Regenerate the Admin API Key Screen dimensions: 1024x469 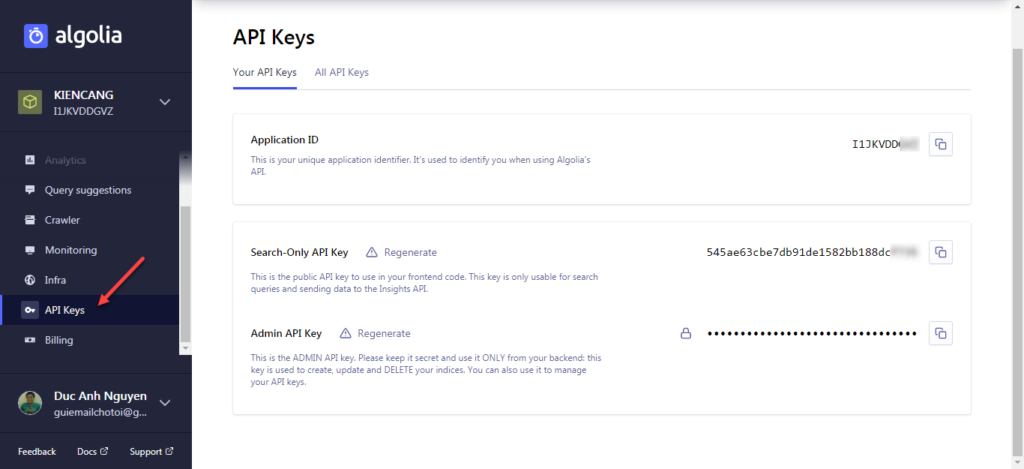tap(384, 333)
